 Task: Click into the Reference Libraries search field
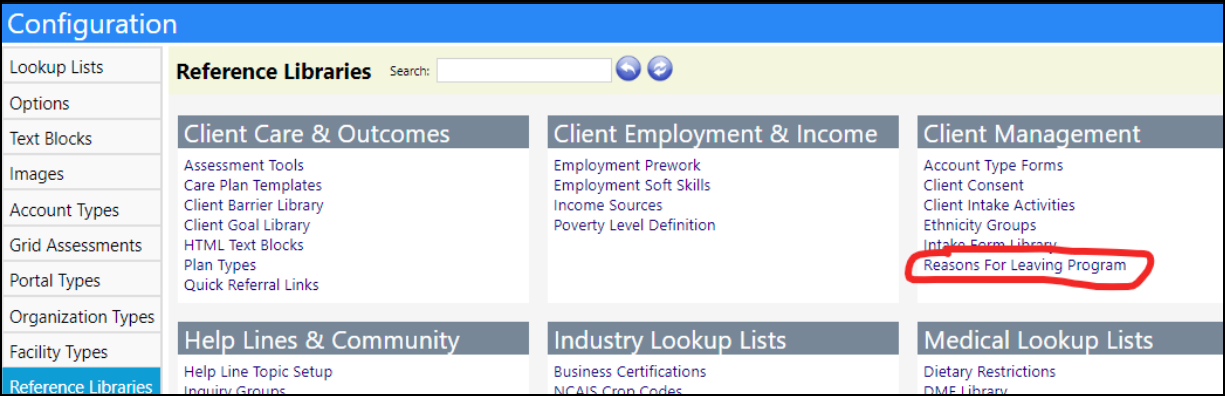pos(524,70)
